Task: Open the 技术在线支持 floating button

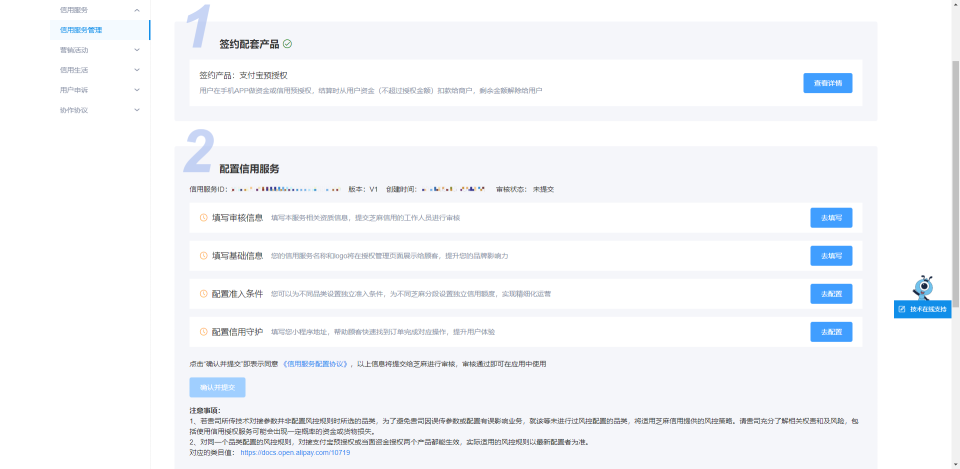Action: coord(923,309)
